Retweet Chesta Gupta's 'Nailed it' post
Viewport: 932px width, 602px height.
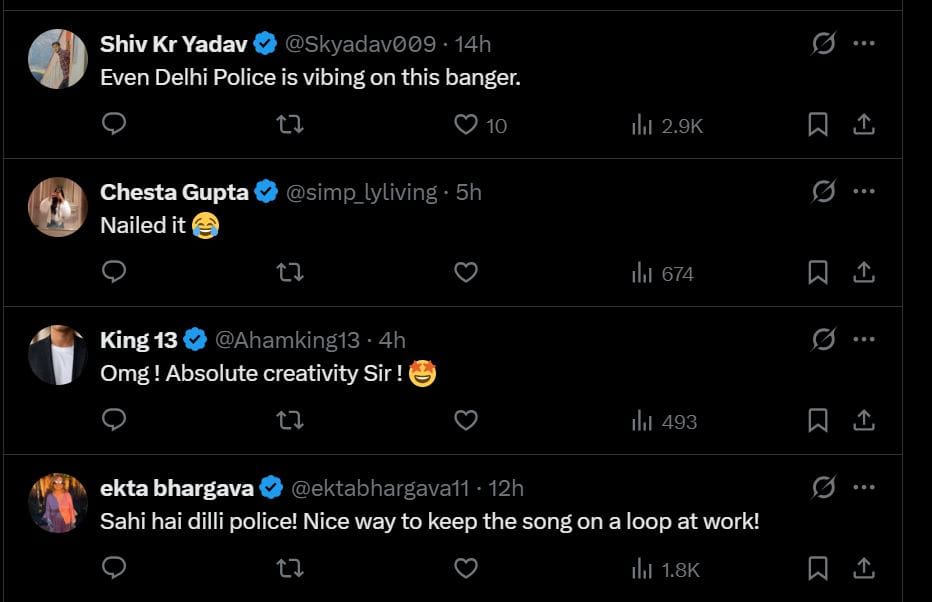point(290,272)
